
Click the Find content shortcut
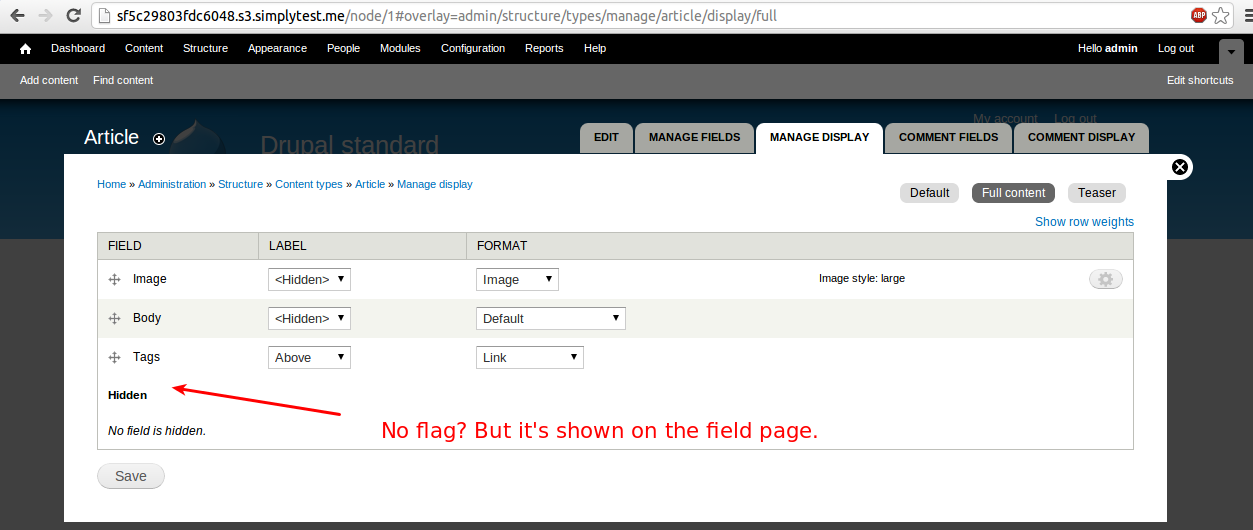(123, 80)
